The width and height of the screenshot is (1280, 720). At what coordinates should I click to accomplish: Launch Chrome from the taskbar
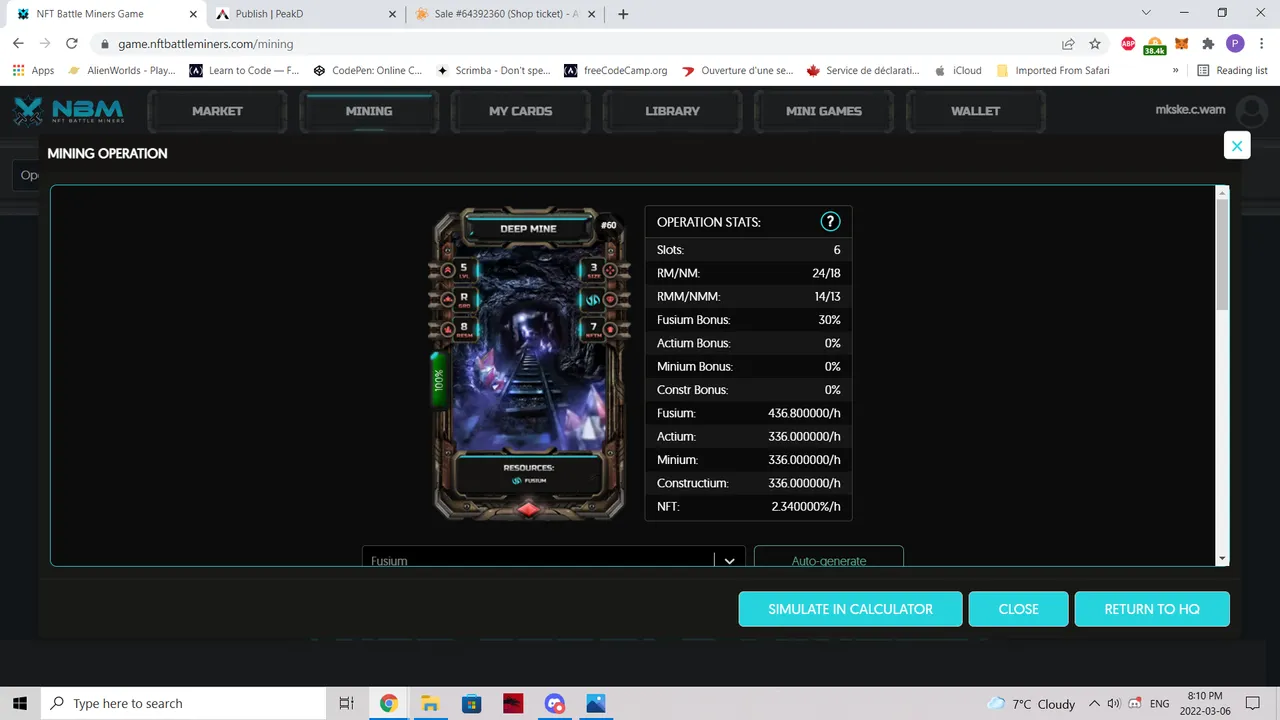[x=388, y=703]
